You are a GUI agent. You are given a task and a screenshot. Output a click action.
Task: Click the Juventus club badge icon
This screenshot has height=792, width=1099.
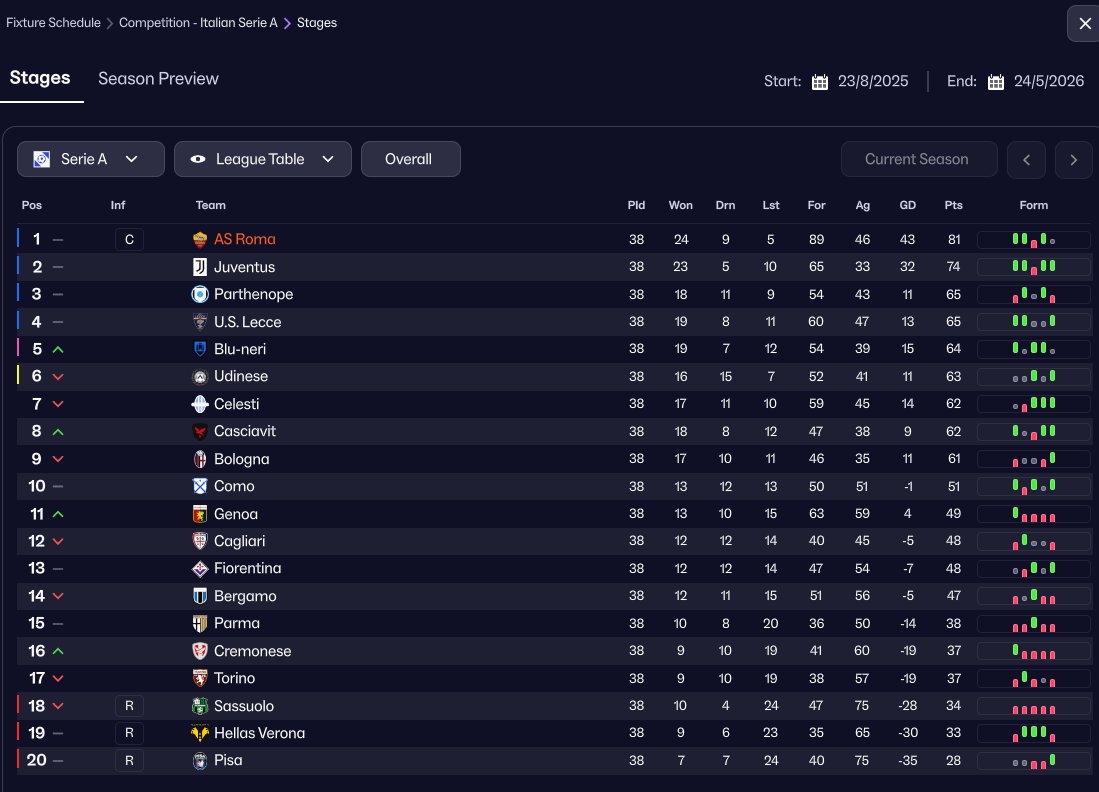(200, 267)
